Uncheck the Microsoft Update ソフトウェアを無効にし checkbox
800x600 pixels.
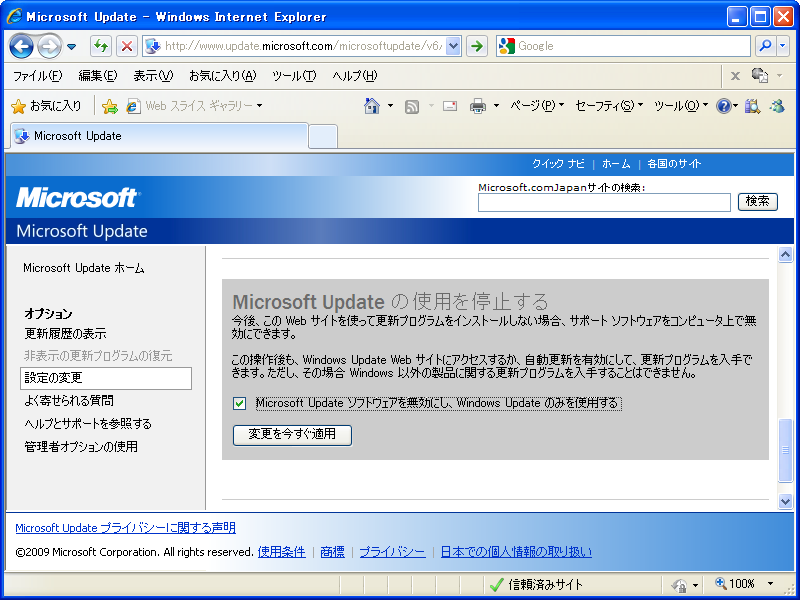pos(239,404)
